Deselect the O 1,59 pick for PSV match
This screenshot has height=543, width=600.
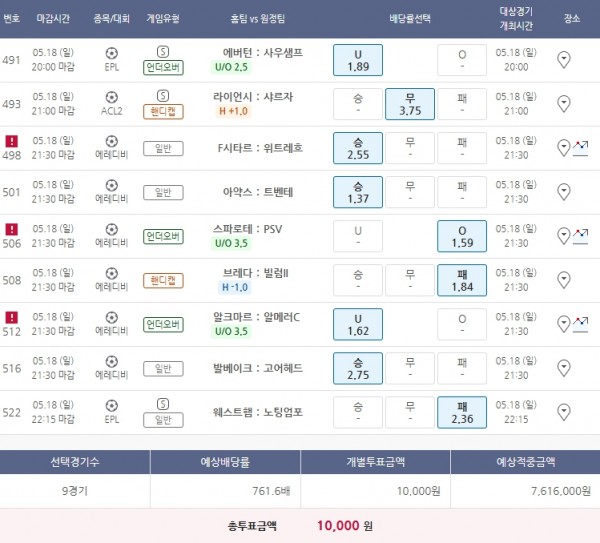tap(462, 236)
